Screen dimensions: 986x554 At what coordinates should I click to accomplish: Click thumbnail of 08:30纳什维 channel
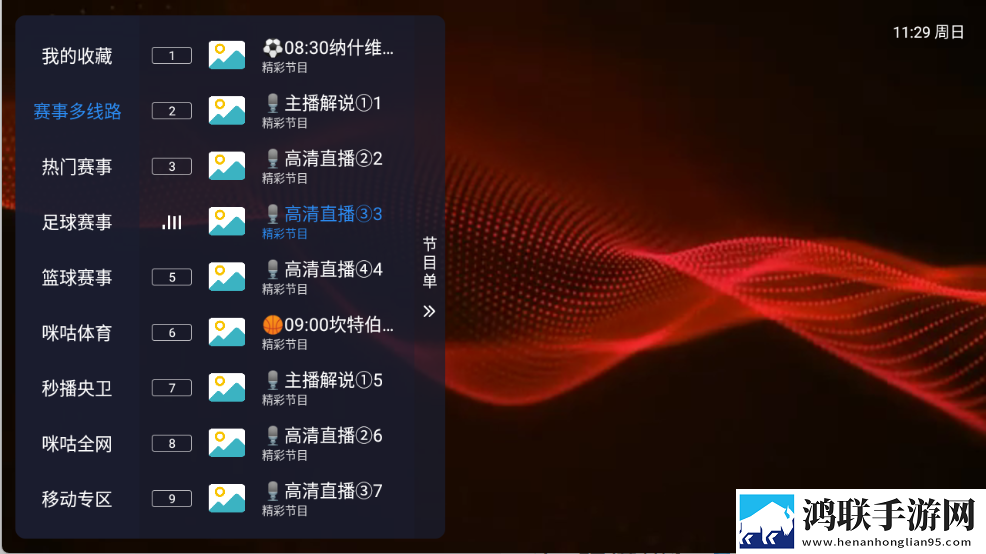tap(227, 55)
